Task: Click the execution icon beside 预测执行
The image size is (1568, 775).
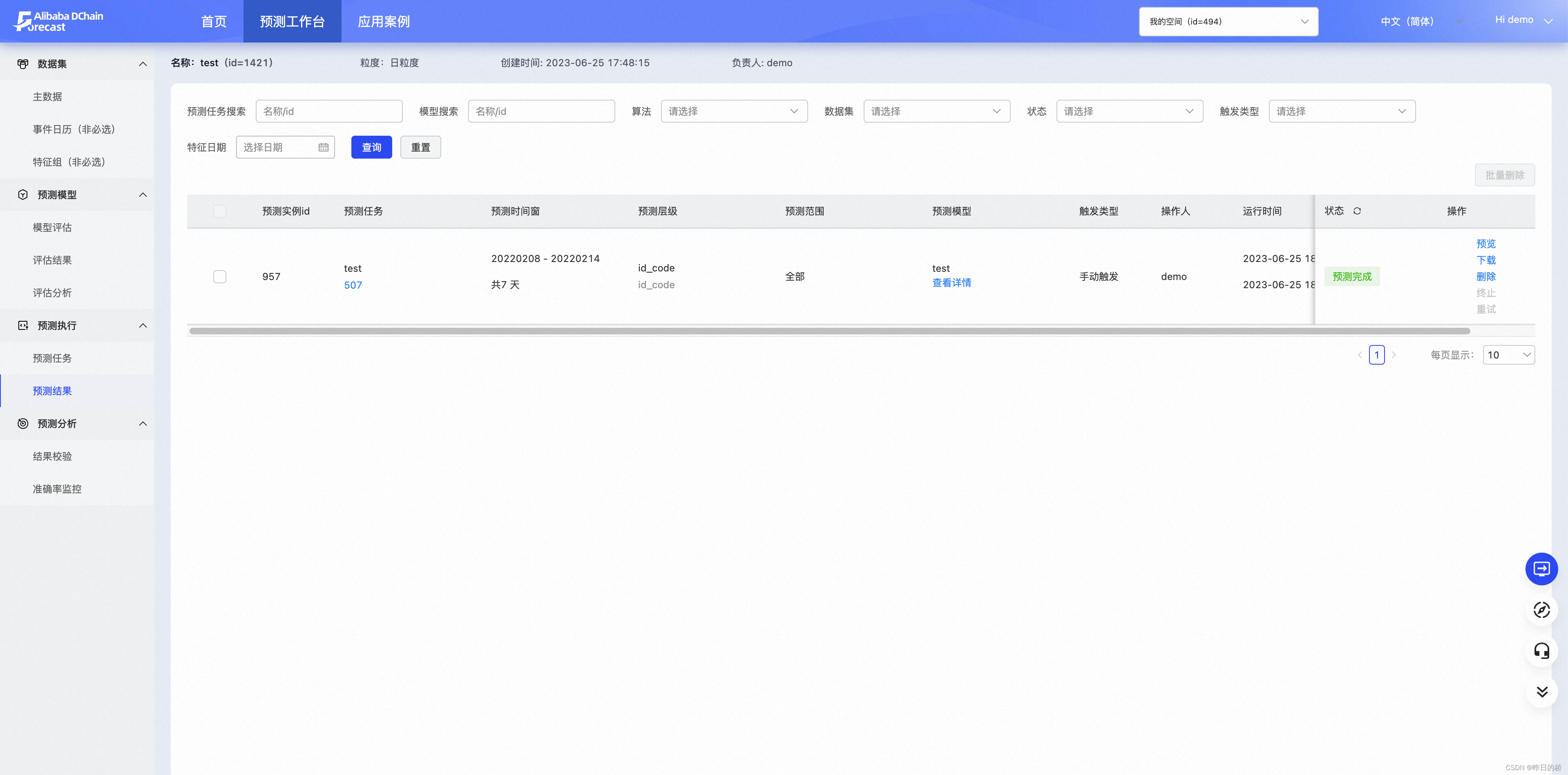Action: click(22, 326)
